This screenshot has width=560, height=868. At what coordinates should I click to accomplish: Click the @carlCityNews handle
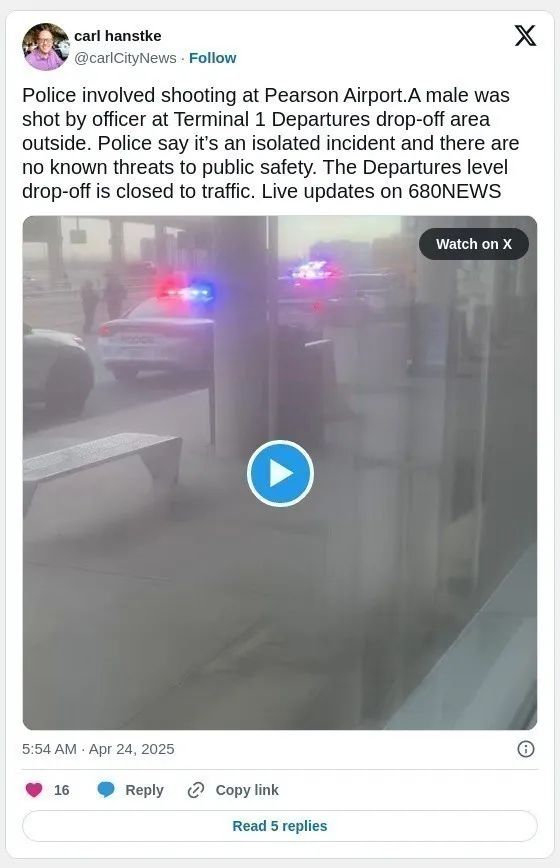pyautogui.click(x=125, y=58)
